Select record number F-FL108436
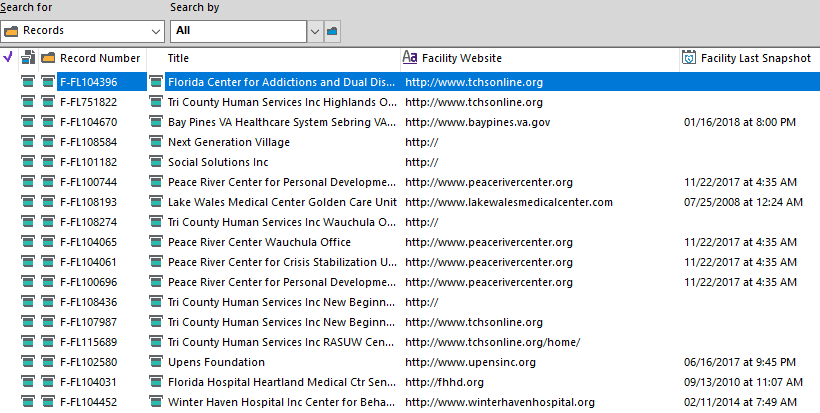 [x=88, y=302]
